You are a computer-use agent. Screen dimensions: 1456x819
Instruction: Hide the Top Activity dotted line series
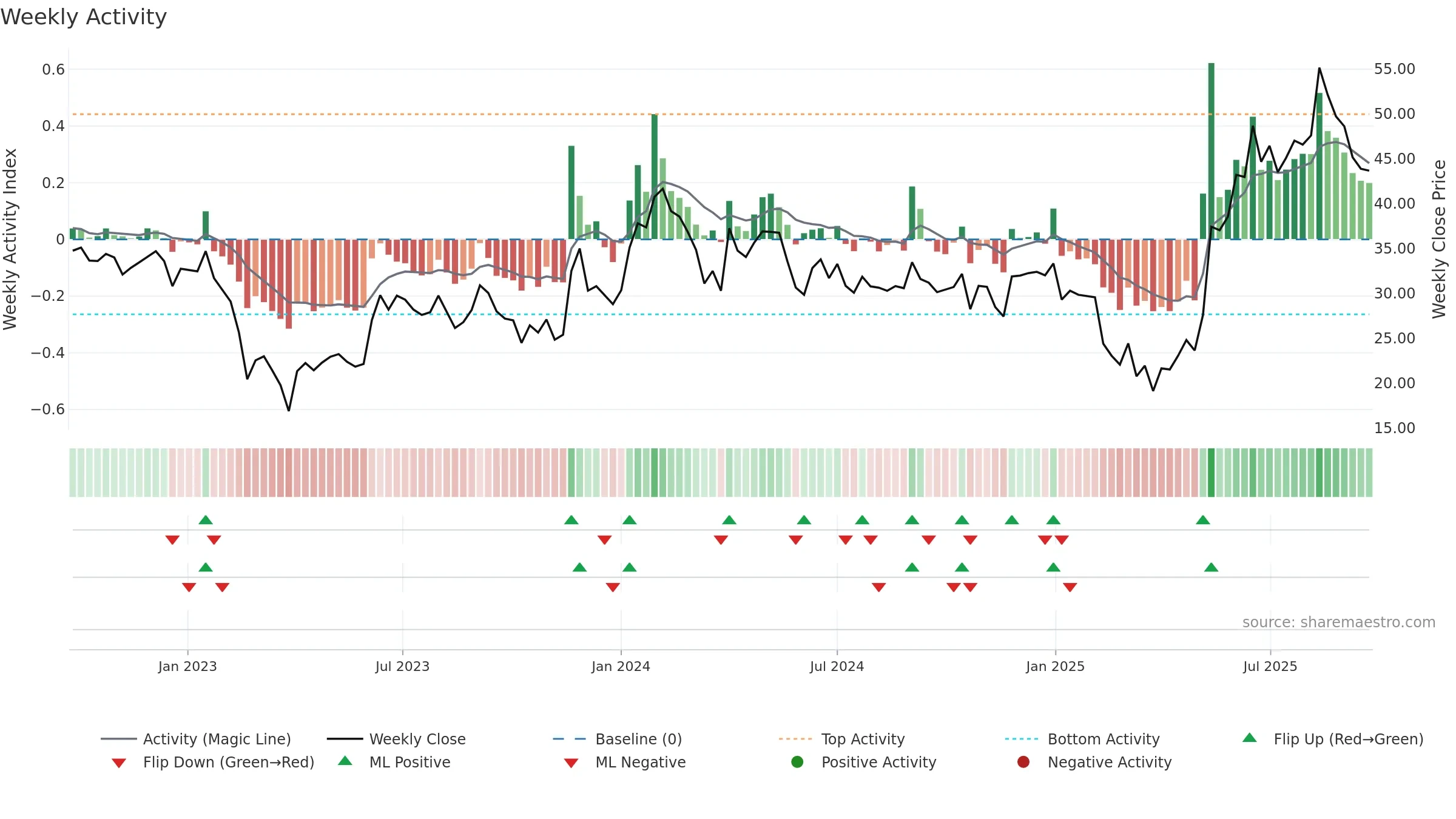[x=841, y=739]
